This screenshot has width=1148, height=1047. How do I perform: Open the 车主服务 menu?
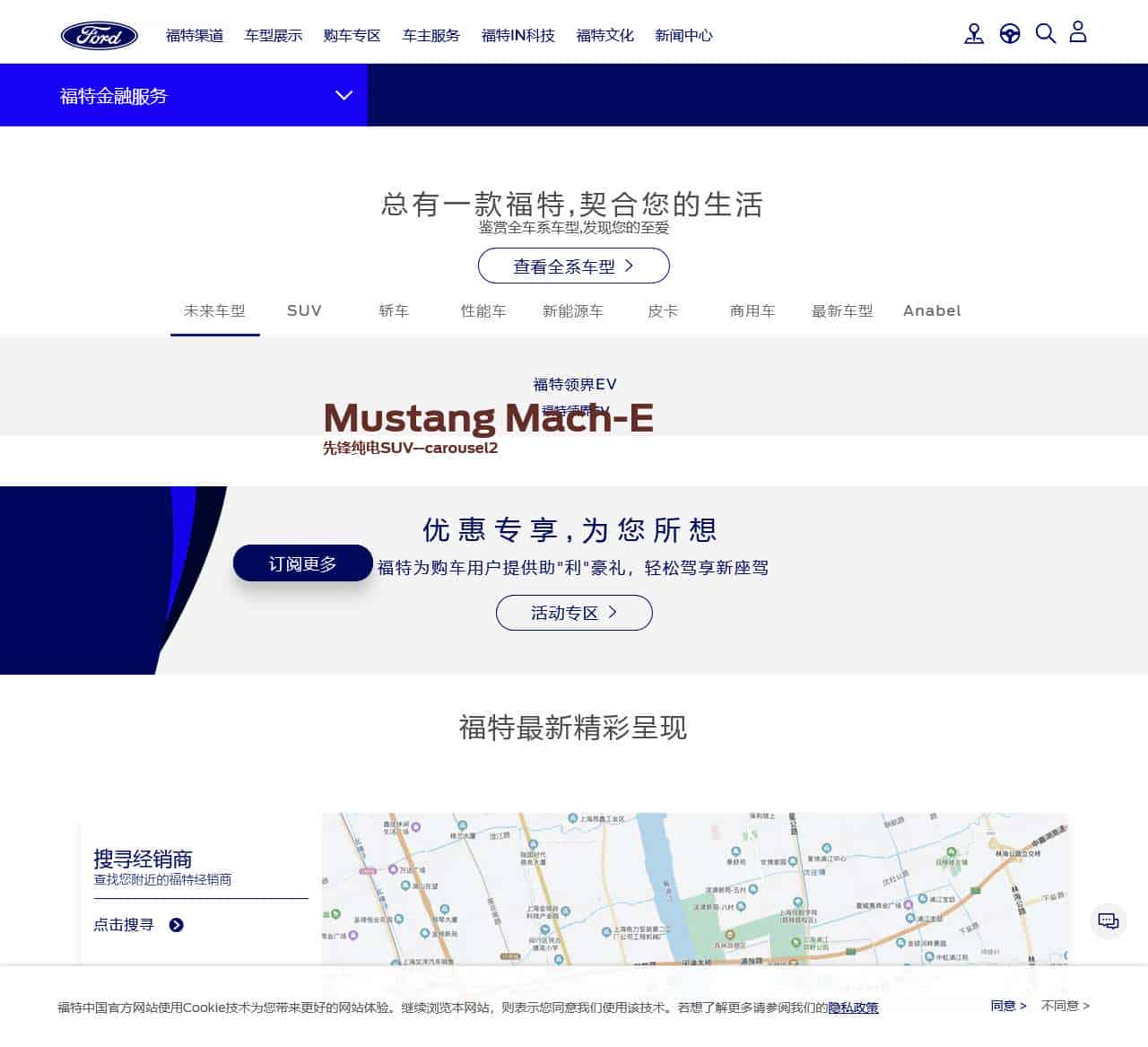click(x=431, y=36)
